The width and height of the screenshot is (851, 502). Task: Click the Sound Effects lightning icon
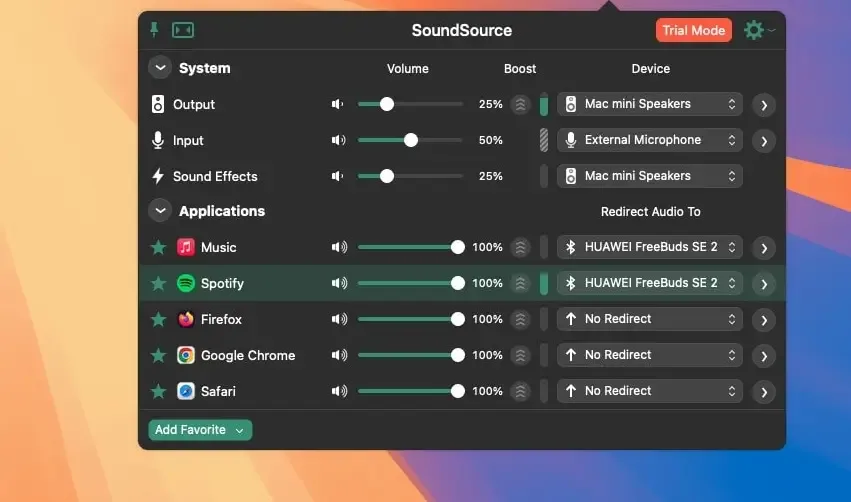pyautogui.click(x=157, y=176)
